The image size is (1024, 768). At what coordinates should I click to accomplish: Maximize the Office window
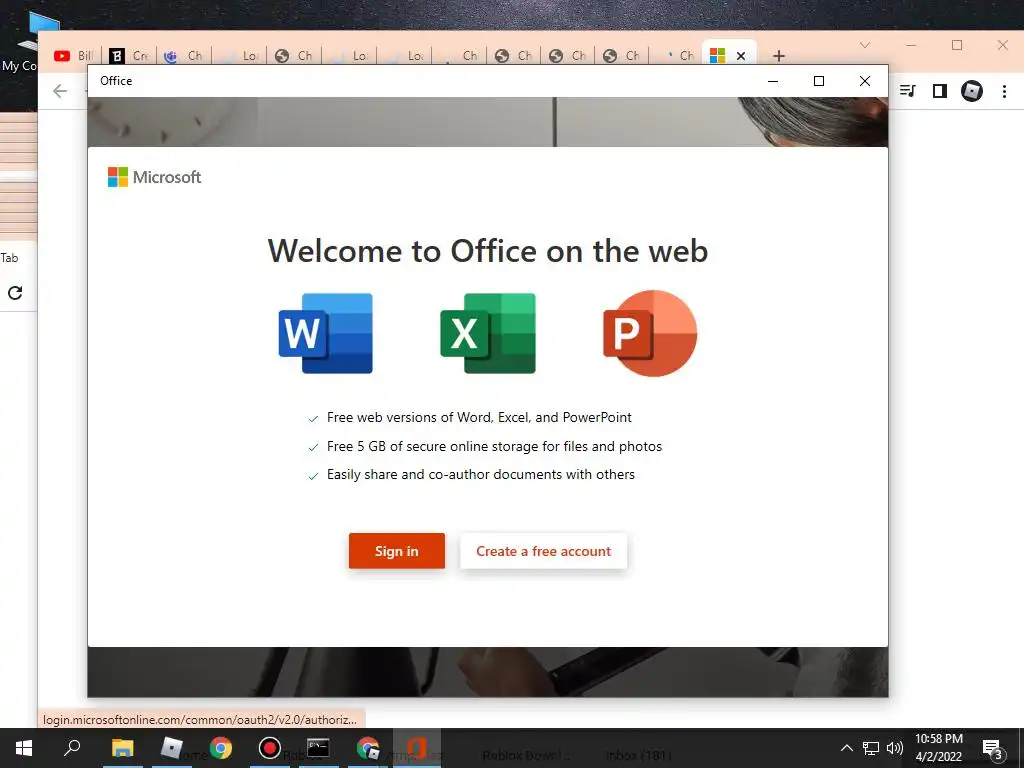819,81
